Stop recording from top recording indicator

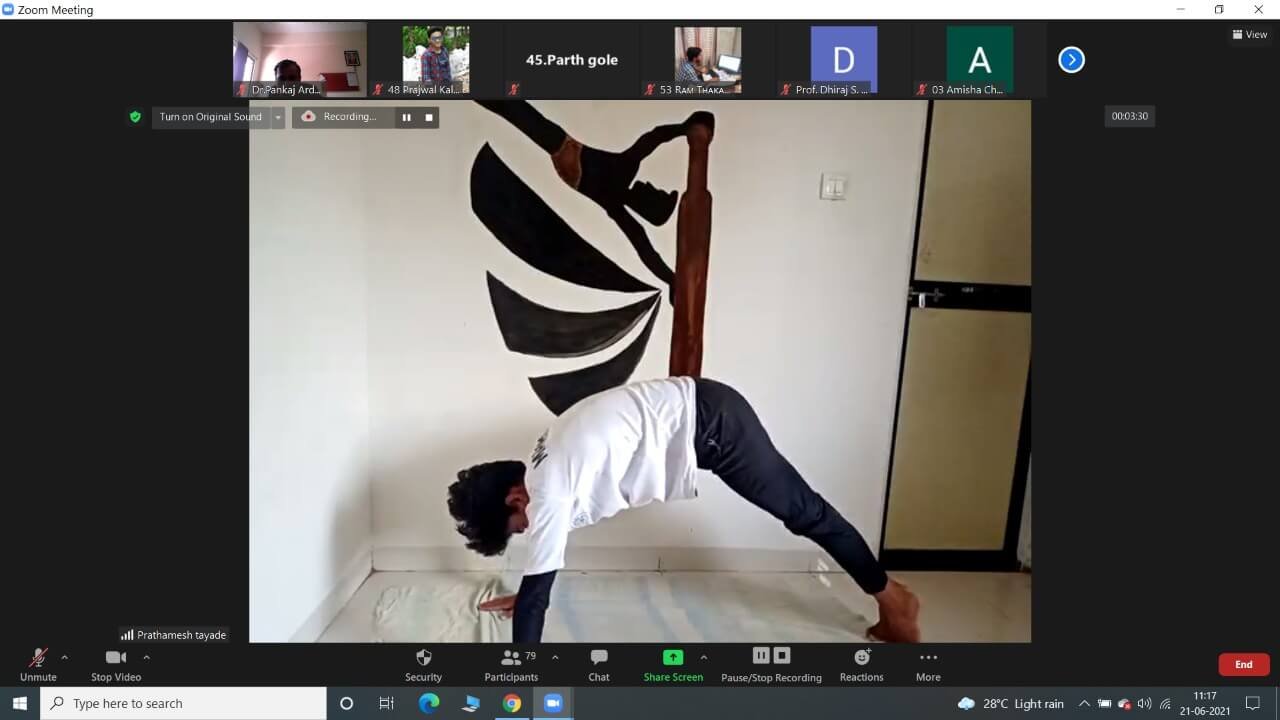pyautogui.click(x=429, y=117)
